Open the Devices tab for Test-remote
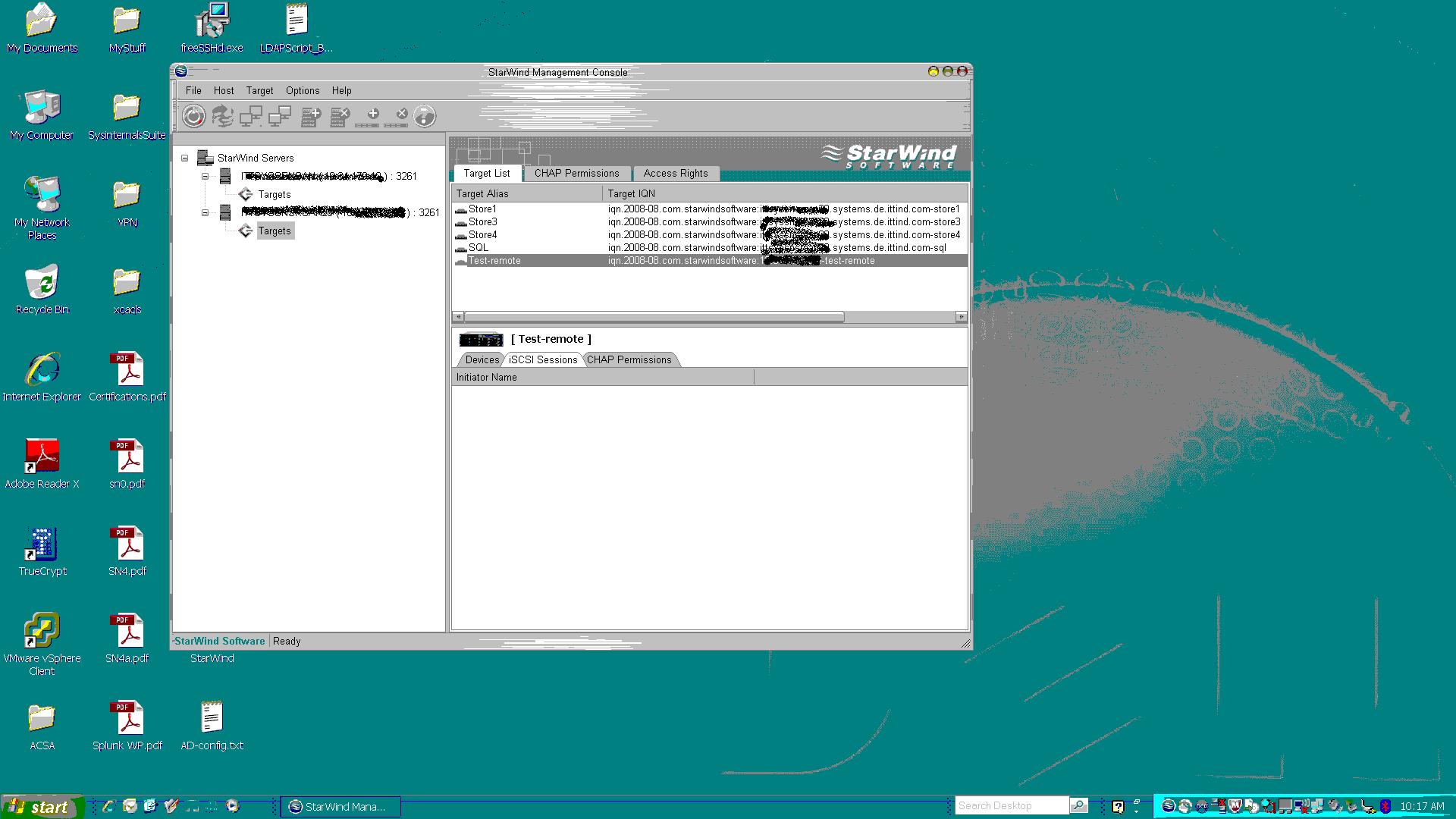This screenshot has width=1456, height=819. (482, 360)
